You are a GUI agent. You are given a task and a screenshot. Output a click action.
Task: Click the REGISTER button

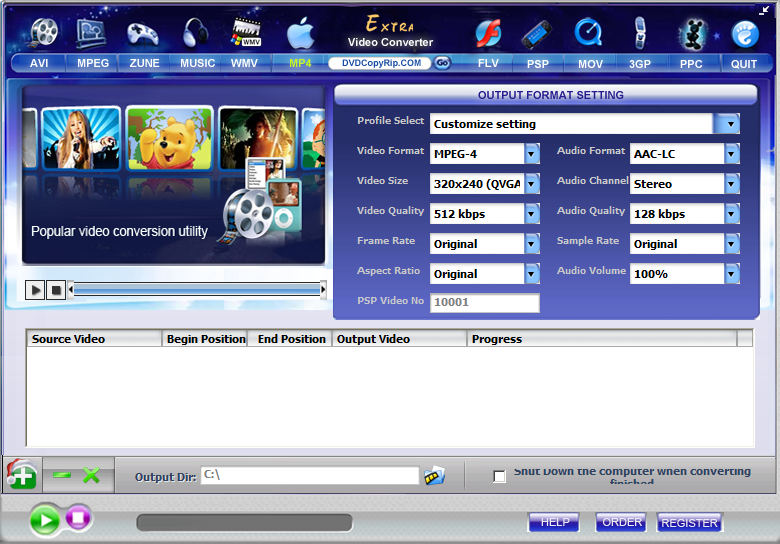(x=689, y=523)
